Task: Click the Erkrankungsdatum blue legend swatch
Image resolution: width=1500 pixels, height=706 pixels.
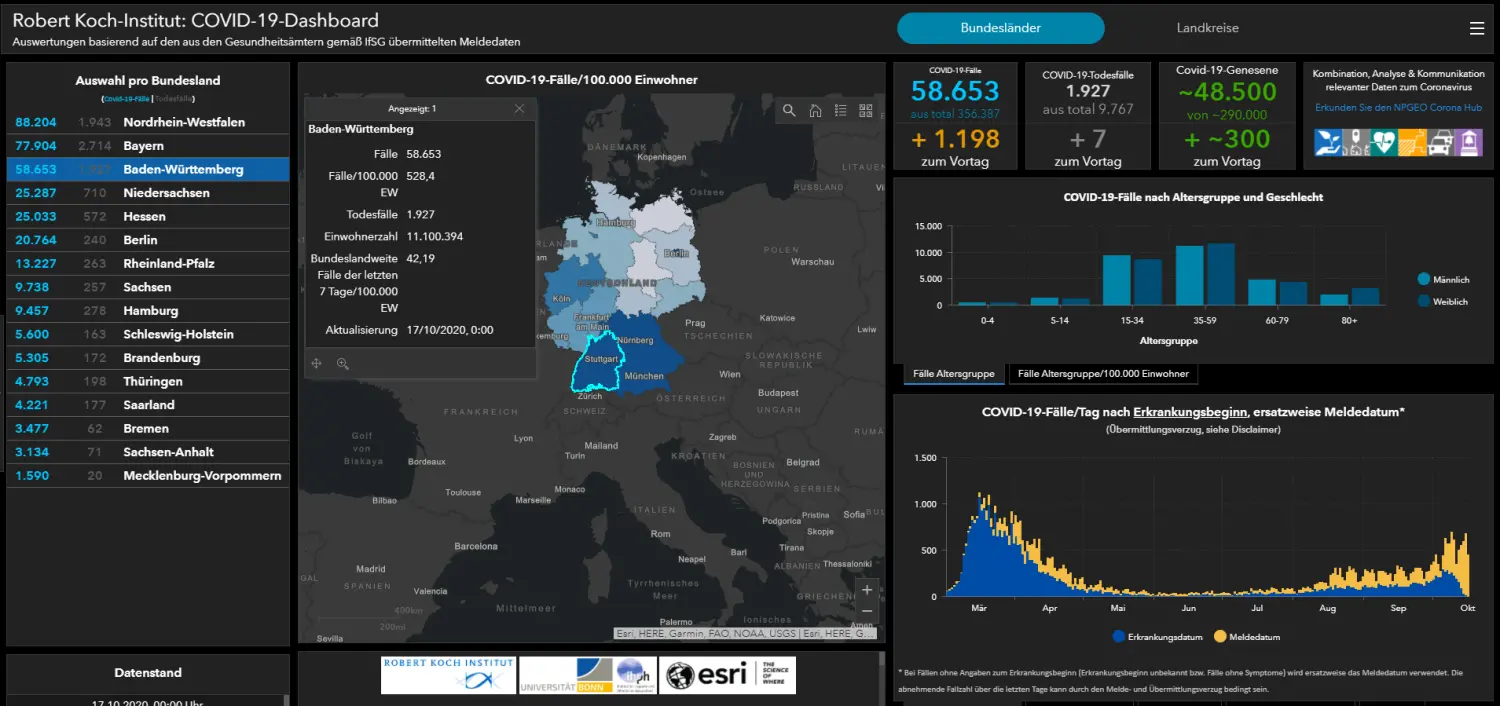Action: click(1118, 637)
